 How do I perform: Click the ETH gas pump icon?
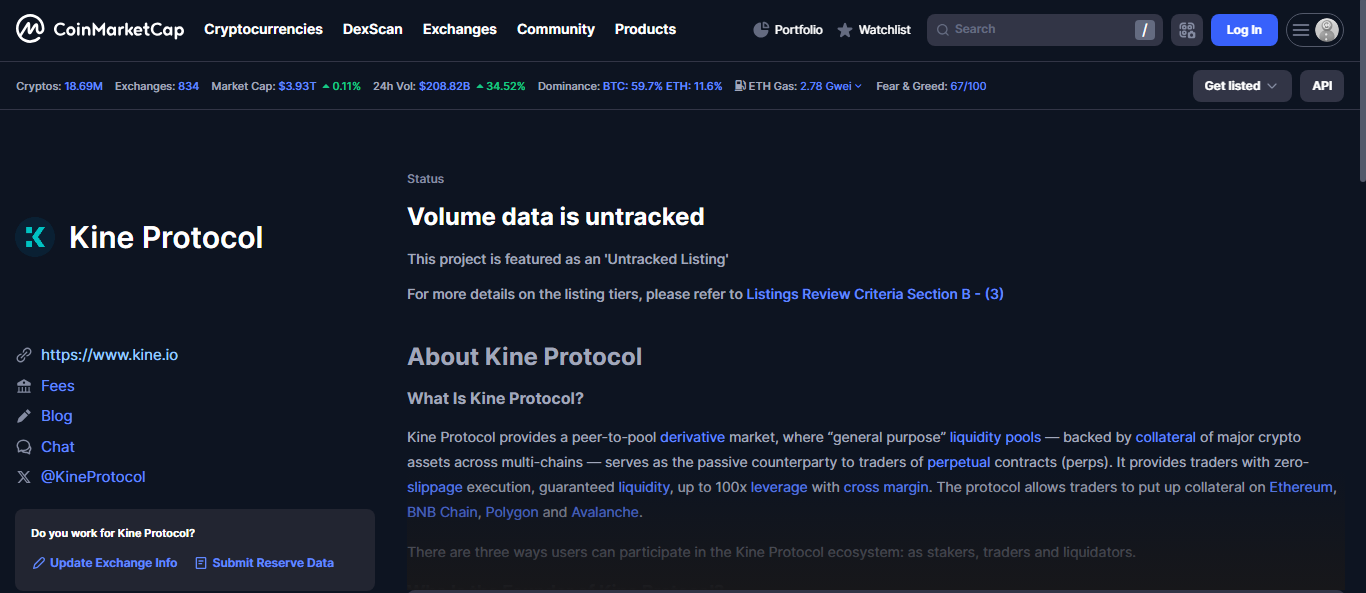pos(740,86)
